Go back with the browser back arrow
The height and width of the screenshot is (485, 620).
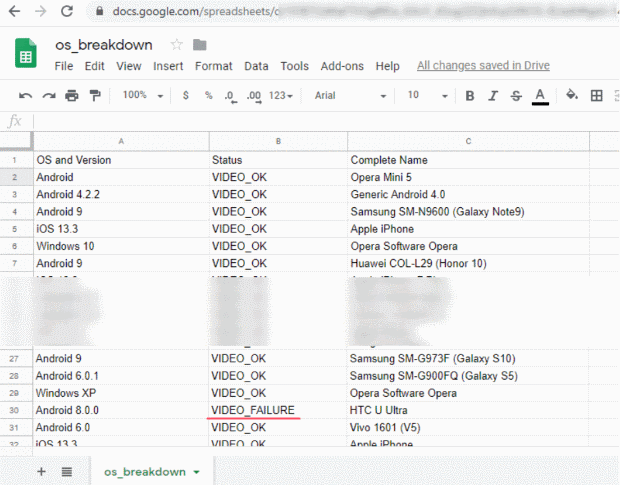[14, 11]
